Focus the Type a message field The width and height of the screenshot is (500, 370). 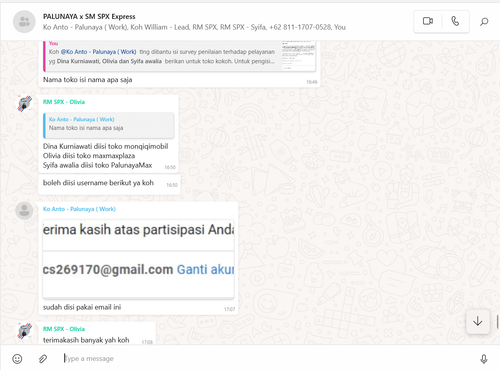[x=267, y=359]
